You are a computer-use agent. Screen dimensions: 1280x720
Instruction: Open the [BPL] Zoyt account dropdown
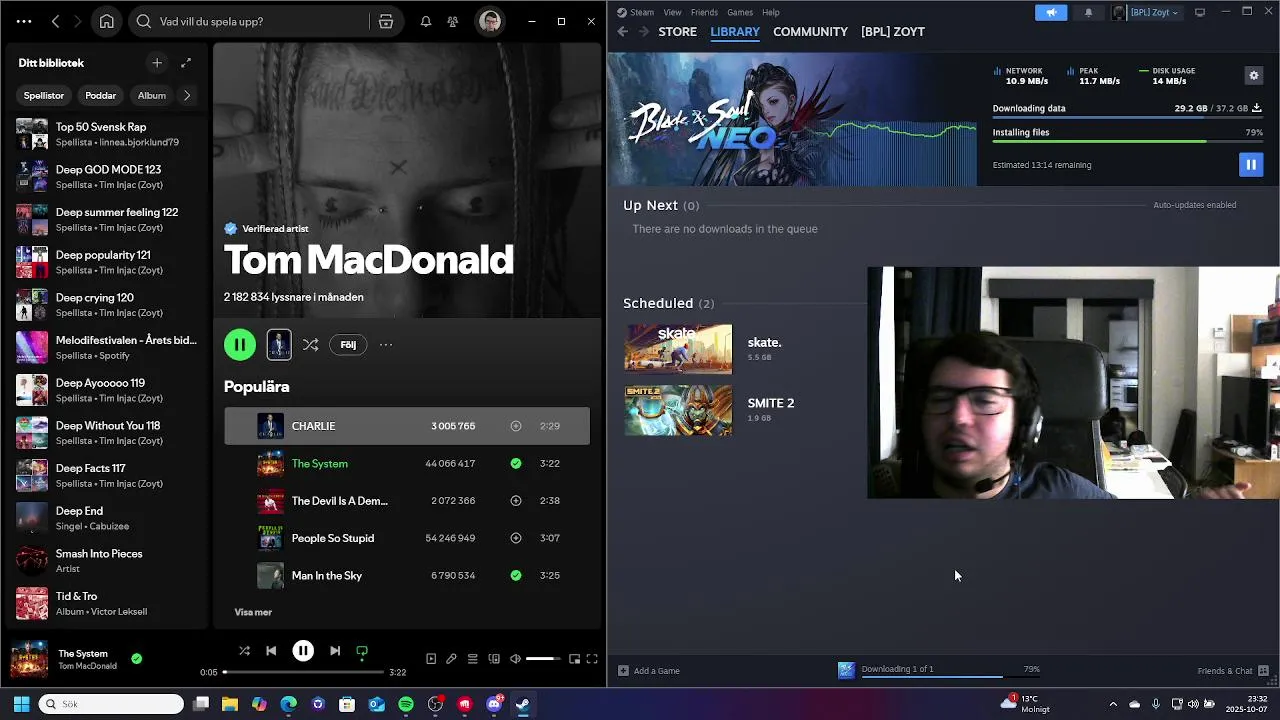tap(1146, 12)
